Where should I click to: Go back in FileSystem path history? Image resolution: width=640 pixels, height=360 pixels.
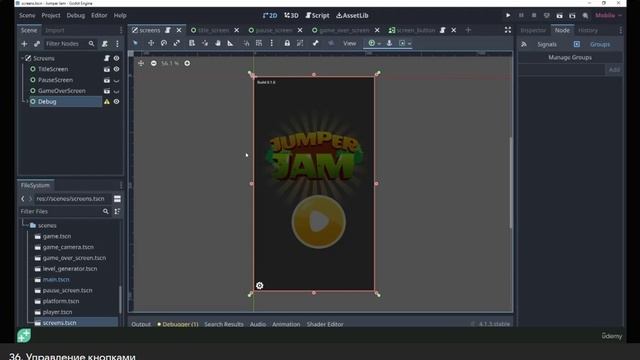(x=23, y=199)
